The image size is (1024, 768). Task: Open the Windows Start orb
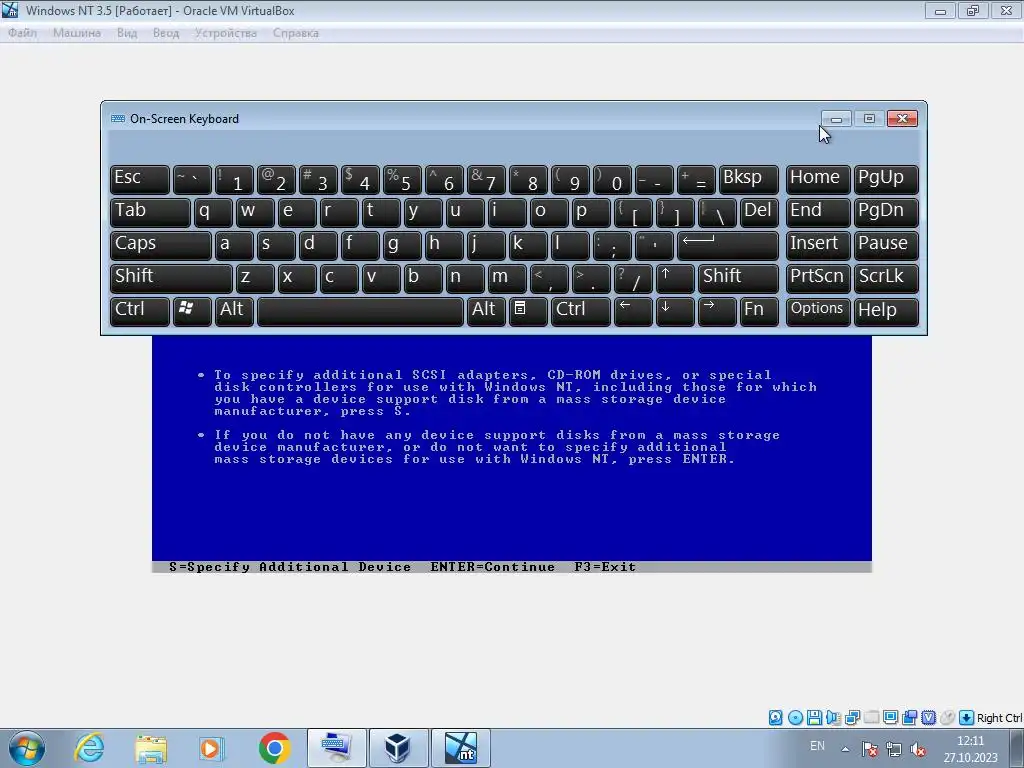click(27, 748)
